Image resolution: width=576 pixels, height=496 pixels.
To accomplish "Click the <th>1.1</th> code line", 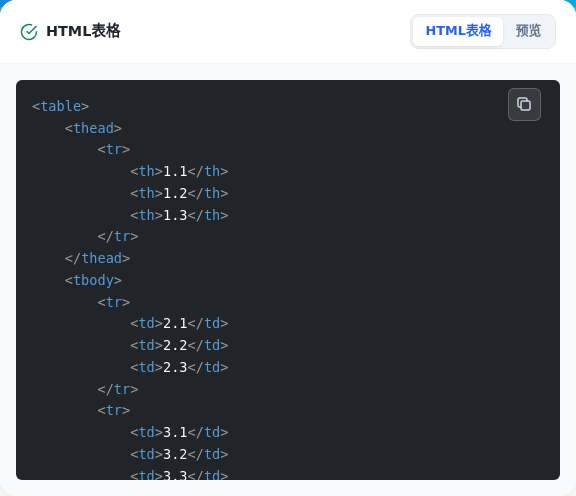I will (x=179, y=171).
